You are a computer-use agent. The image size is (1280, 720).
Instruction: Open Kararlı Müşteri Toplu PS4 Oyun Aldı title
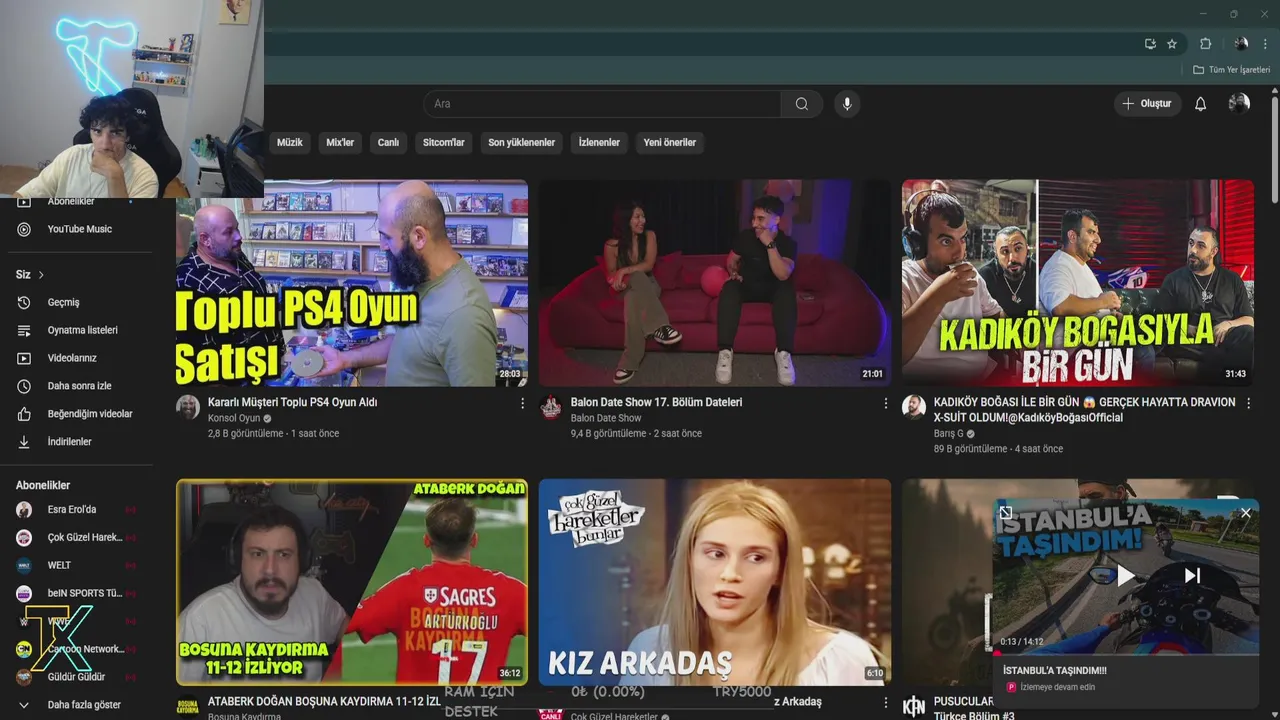[292, 402]
